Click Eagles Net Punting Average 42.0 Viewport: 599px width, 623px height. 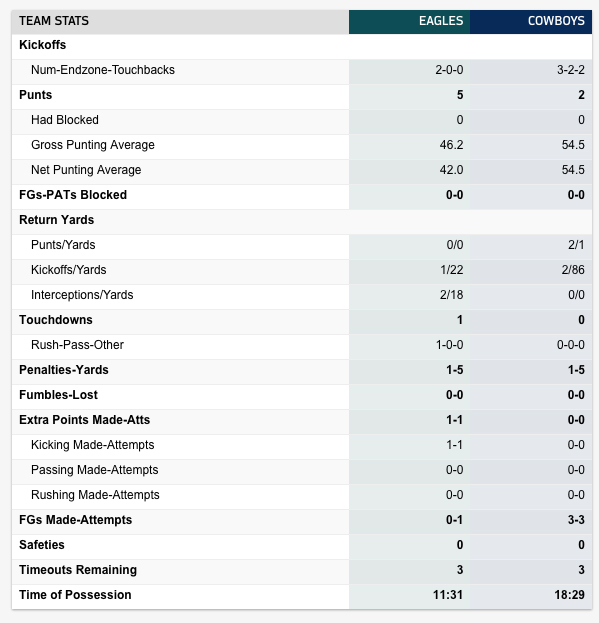tap(451, 170)
